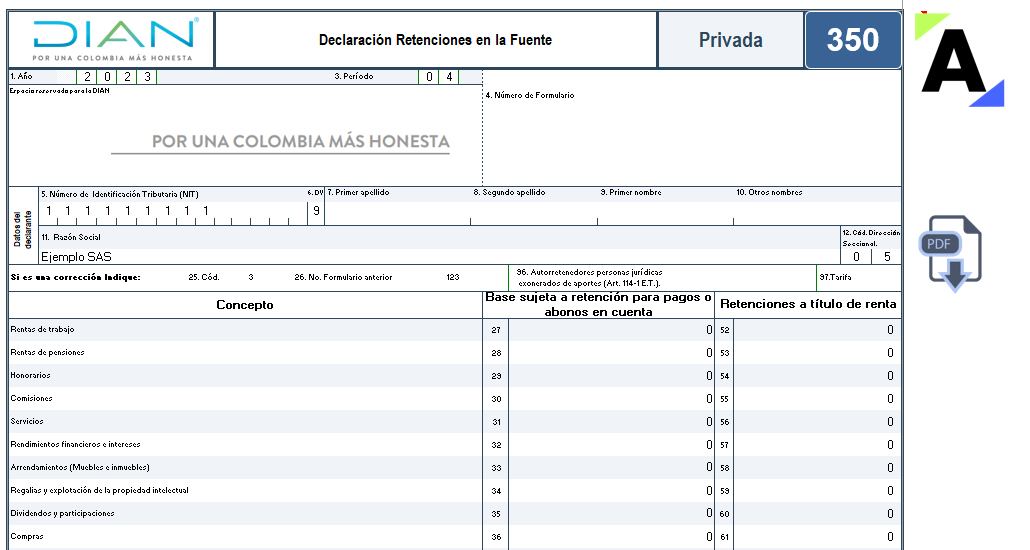The width and height of the screenshot is (1030, 550).
Task: Click box 61 retention value cell
Action: 817,537
